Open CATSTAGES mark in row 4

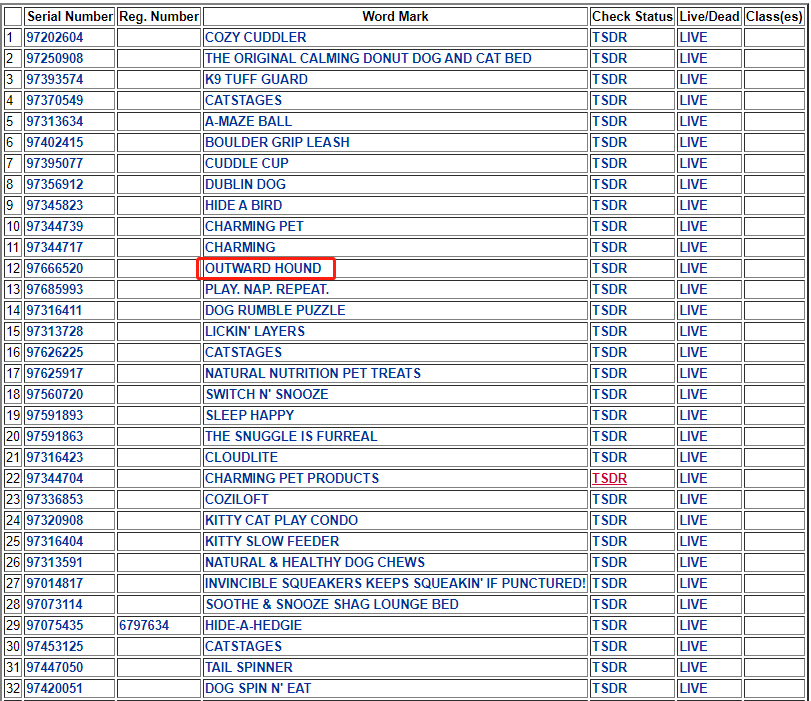click(x=244, y=100)
